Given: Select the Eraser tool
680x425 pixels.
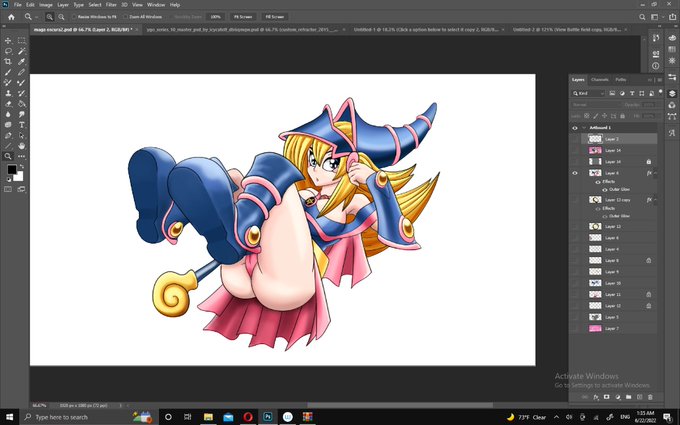Looking at the screenshot, I should tap(8, 104).
